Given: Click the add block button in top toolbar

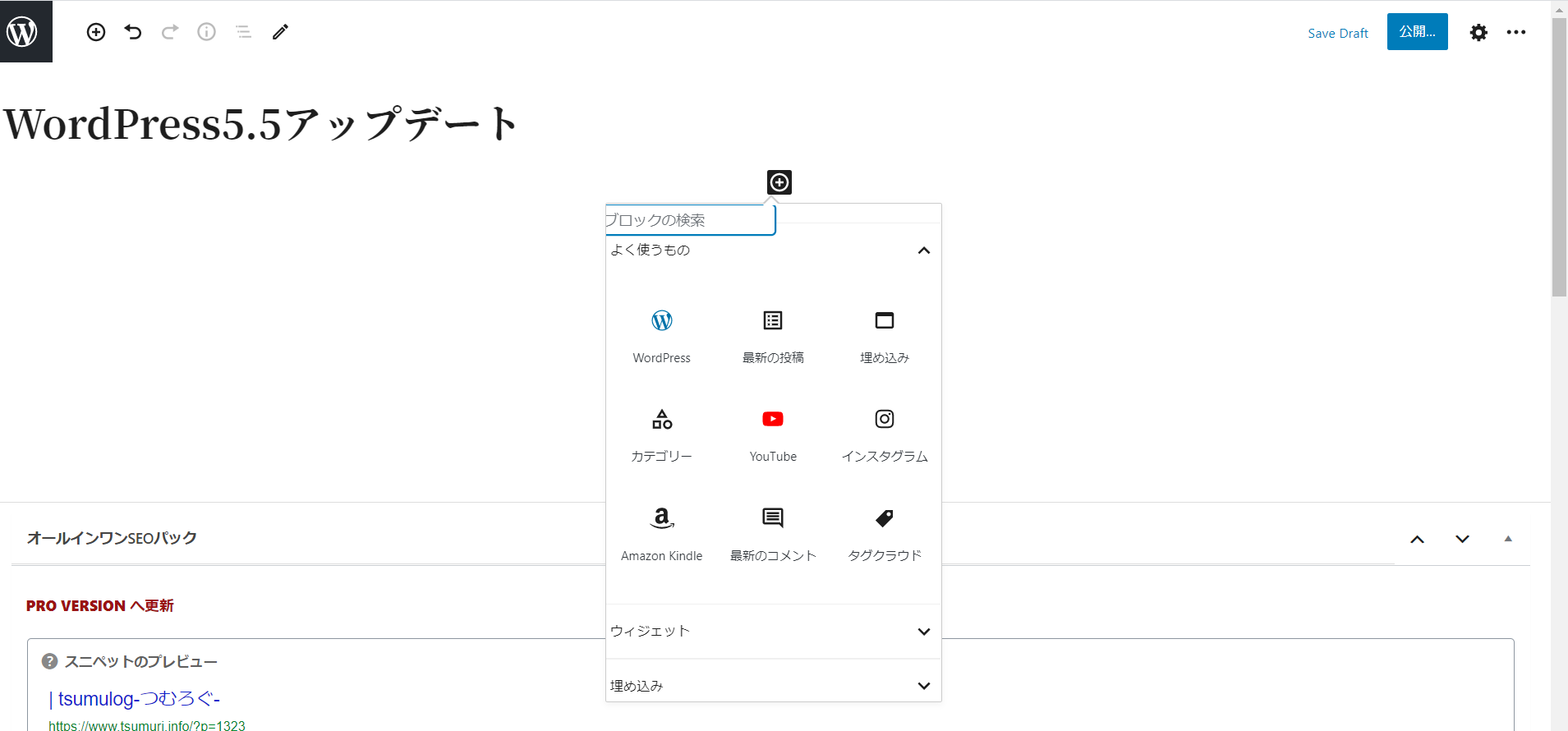Looking at the screenshot, I should pyautogui.click(x=96, y=32).
